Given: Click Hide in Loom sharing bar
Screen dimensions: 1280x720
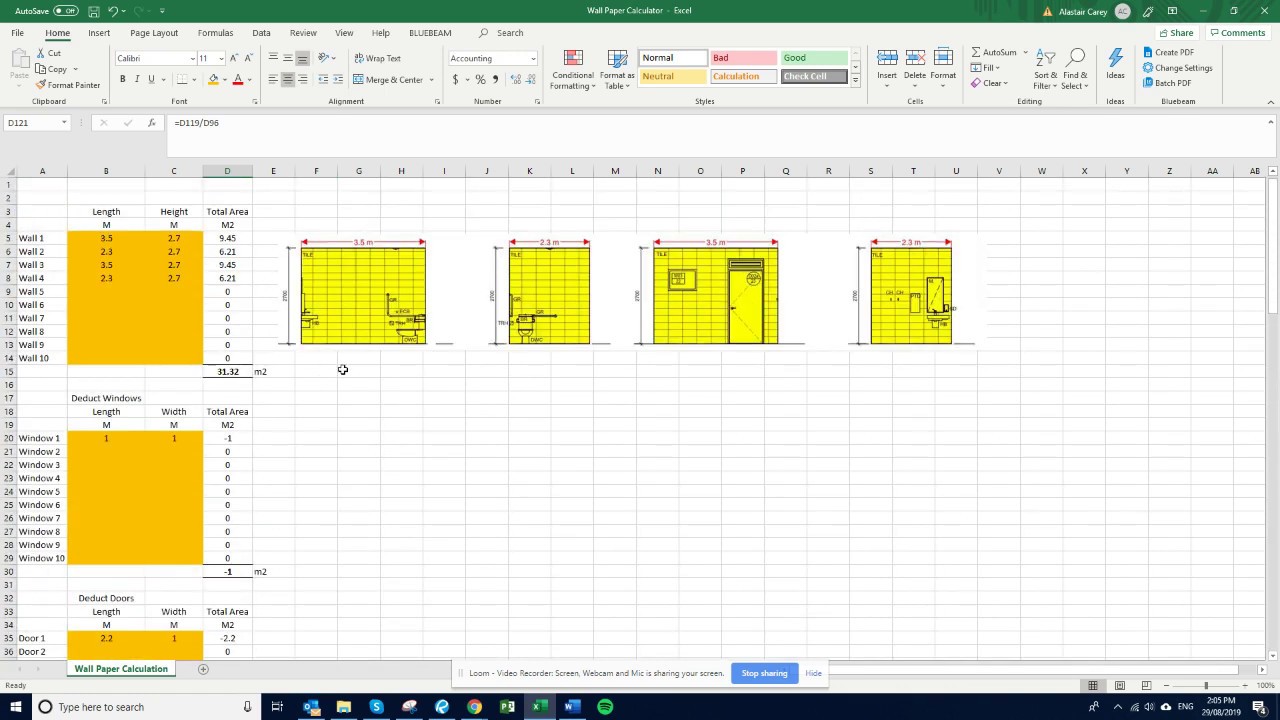Looking at the screenshot, I should click(x=813, y=673).
